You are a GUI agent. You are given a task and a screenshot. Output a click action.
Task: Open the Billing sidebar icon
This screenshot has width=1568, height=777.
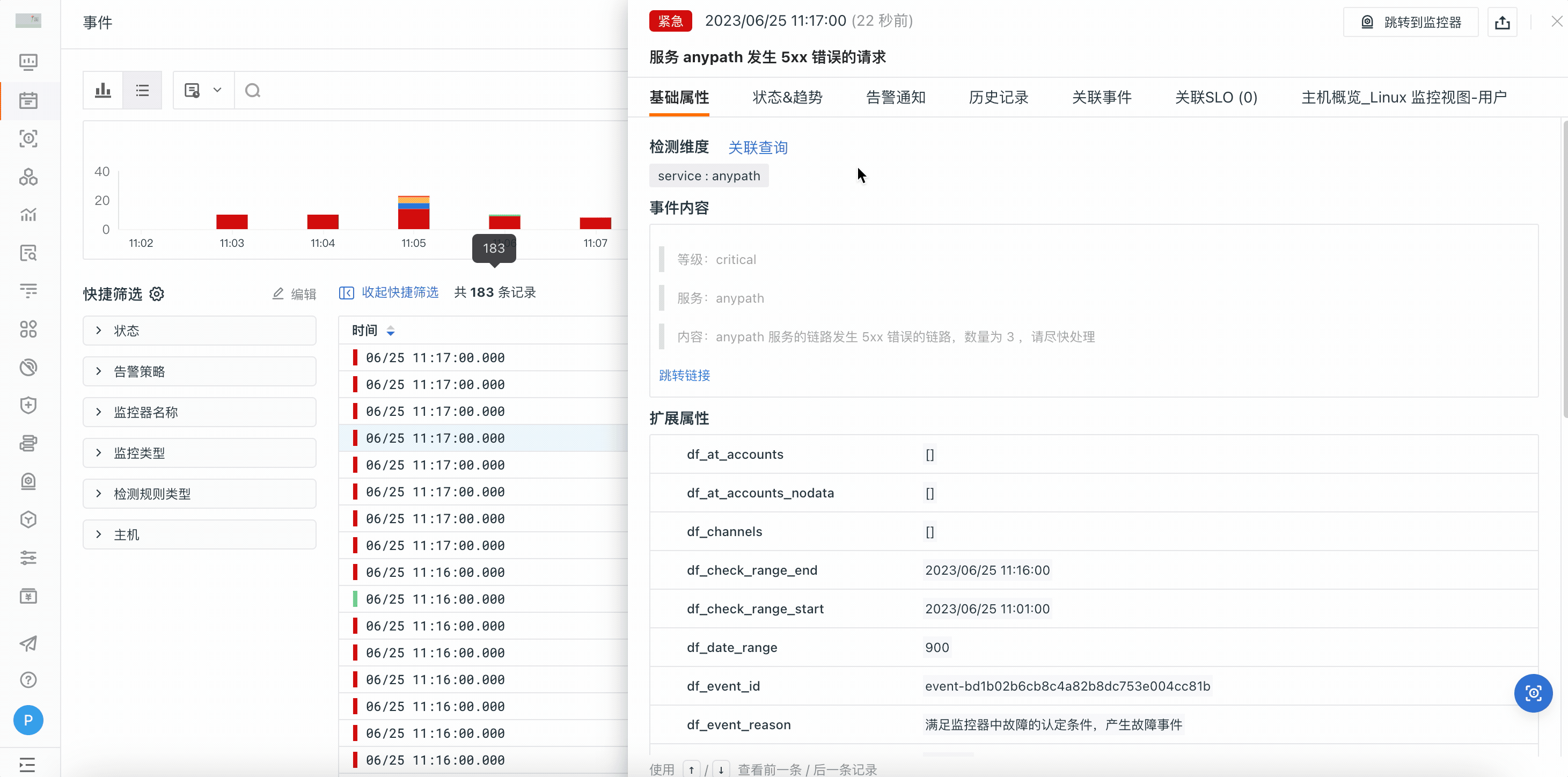click(x=28, y=596)
